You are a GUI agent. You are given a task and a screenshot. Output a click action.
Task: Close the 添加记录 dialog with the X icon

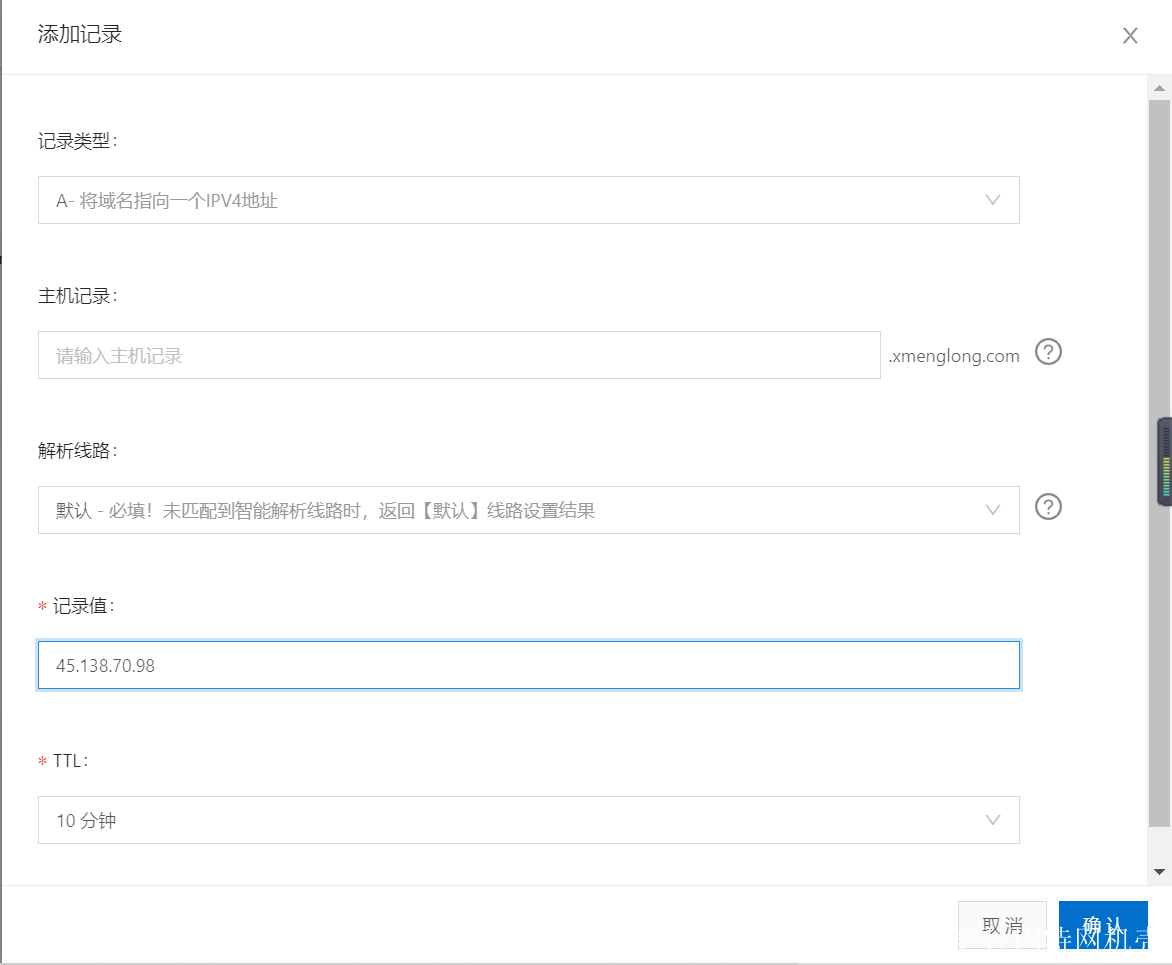[x=1129, y=35]
